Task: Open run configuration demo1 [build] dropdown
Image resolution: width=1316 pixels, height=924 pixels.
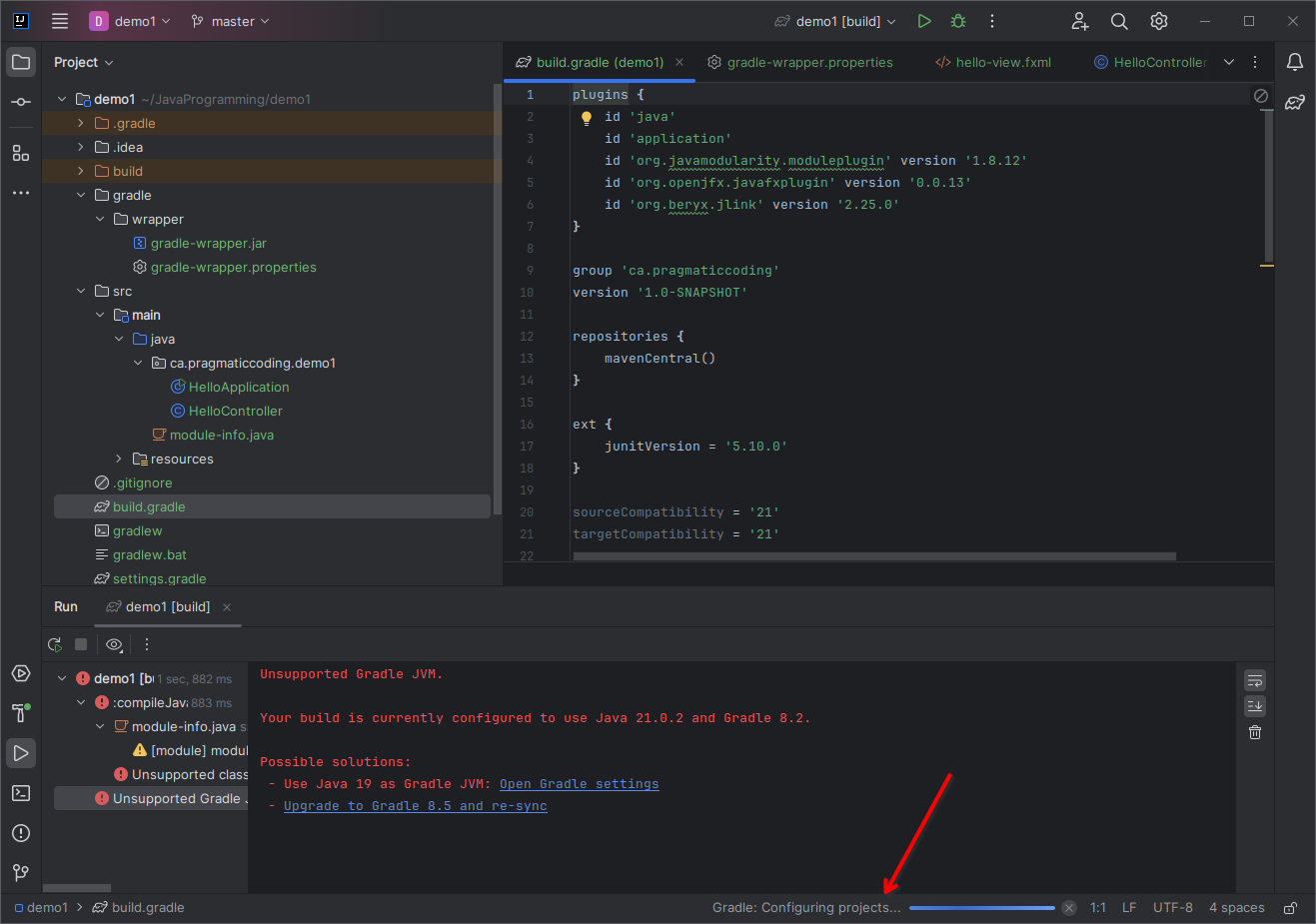Action: (835, 21)
